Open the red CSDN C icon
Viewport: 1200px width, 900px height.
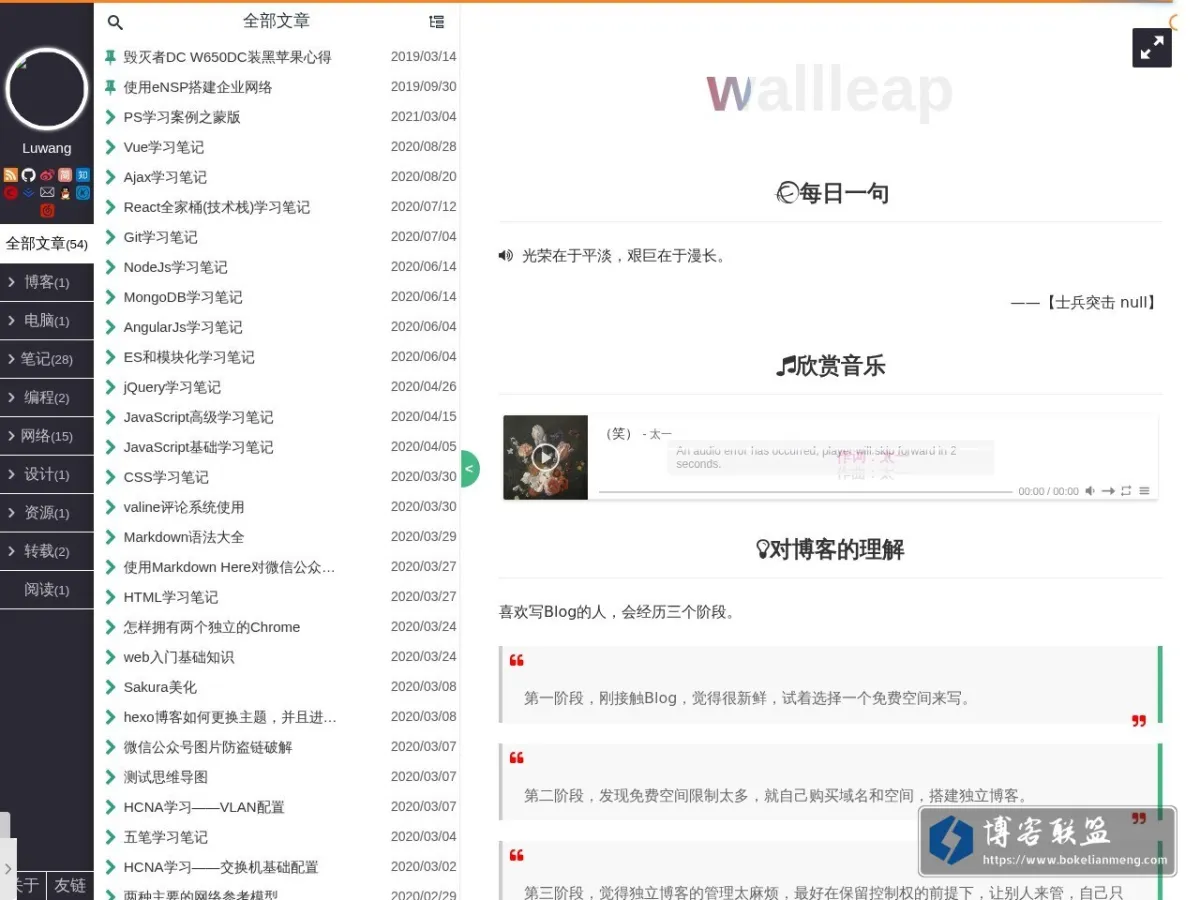[11, 193]
